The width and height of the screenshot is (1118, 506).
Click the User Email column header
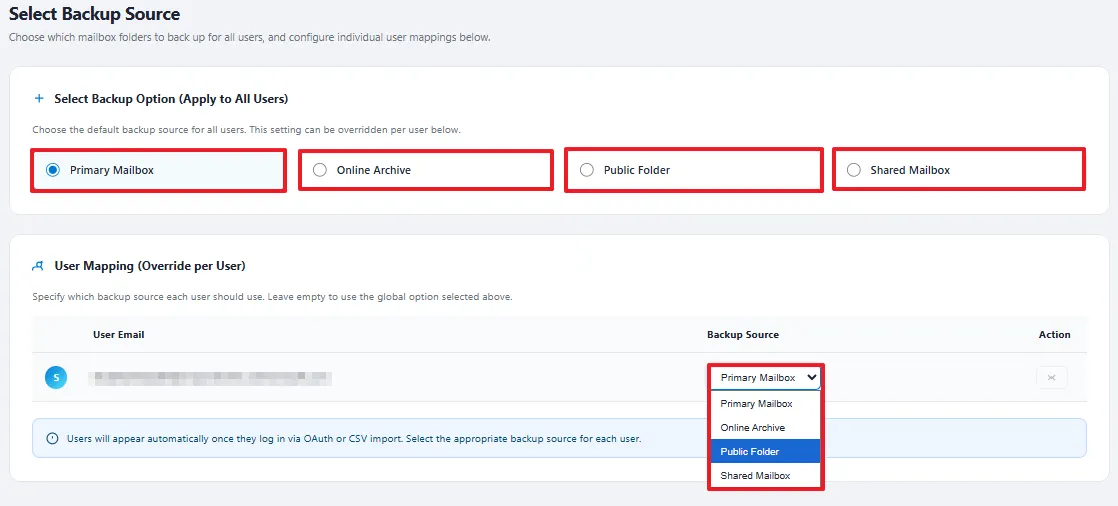tap(119, 335)
